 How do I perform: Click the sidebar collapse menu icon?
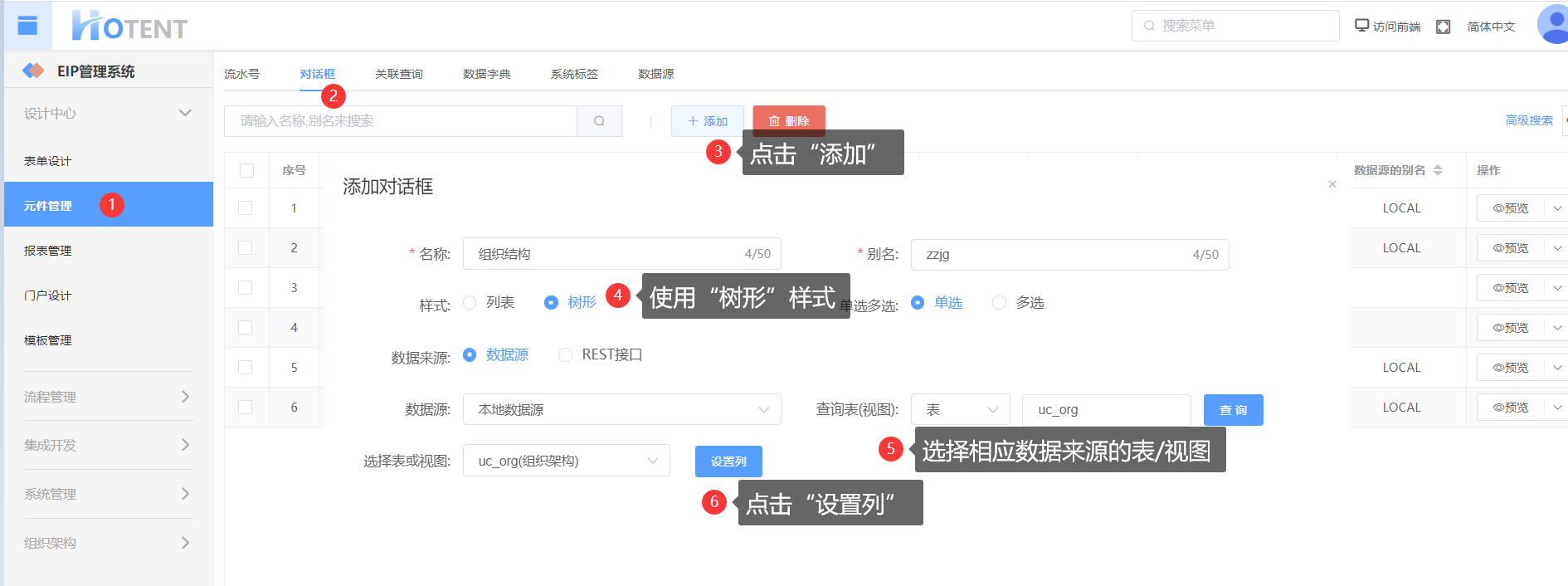click(27, 26)
